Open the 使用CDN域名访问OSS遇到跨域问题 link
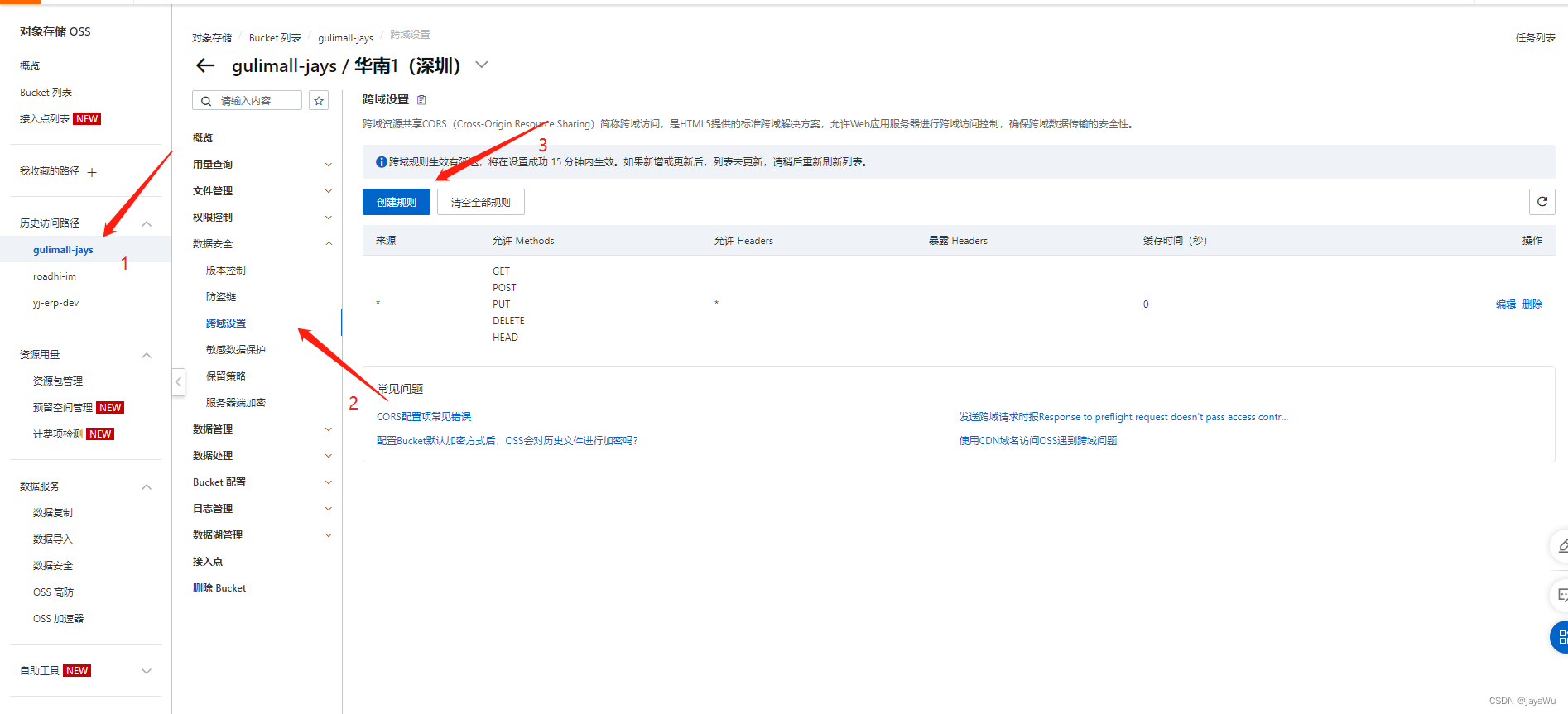1568x714 pixels. (1038, 441)
